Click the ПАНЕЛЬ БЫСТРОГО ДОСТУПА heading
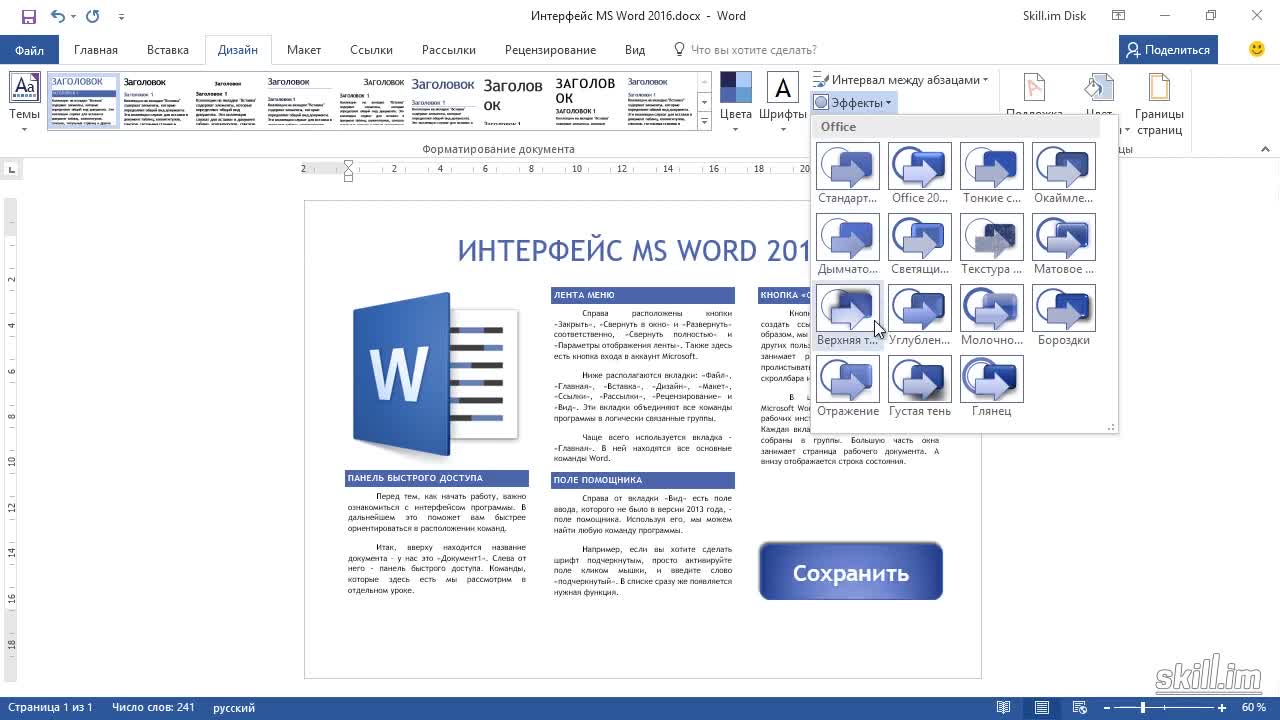1280x720 pixels. (x=437, y=478)
